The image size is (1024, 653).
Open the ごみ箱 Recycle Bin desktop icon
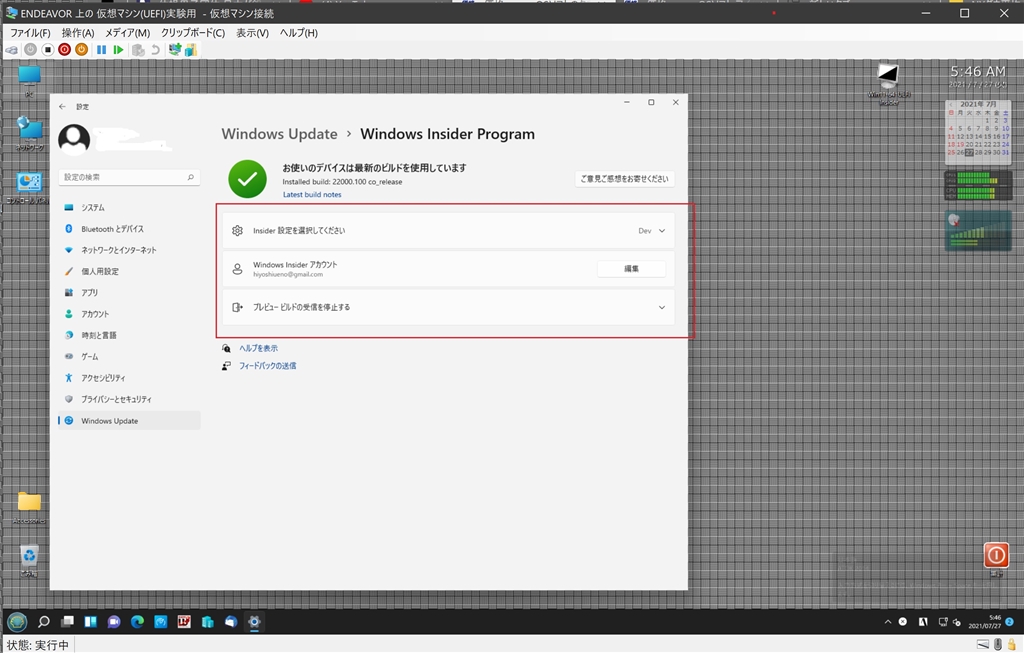coord(29,561)
